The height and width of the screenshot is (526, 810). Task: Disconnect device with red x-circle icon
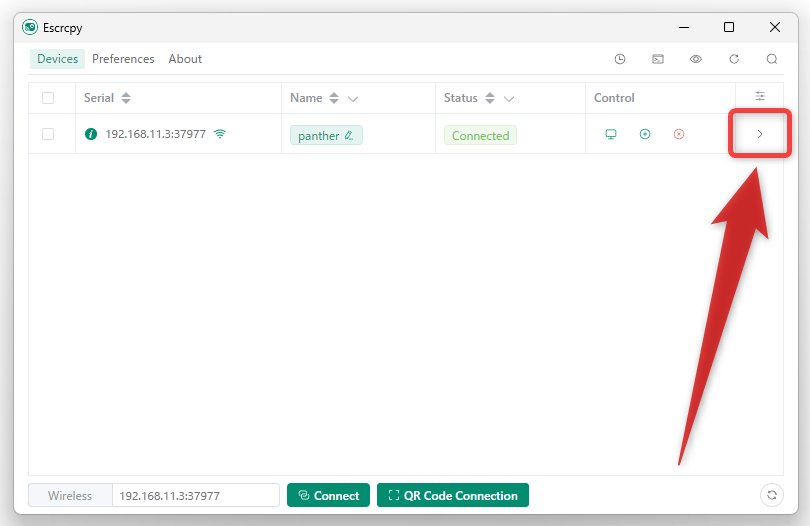point(679,134)
